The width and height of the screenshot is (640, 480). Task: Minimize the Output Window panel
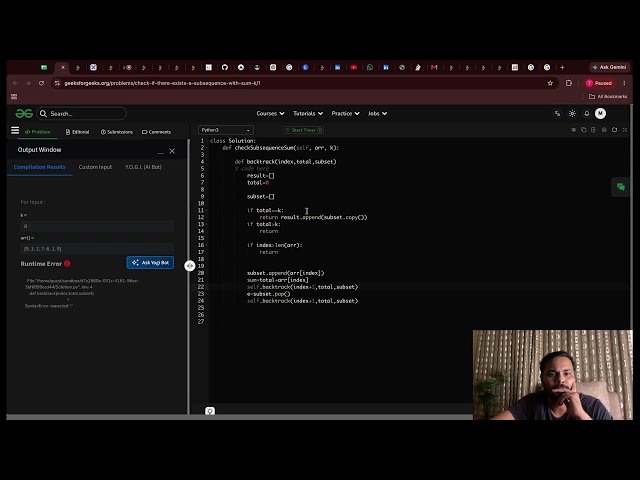160,153
